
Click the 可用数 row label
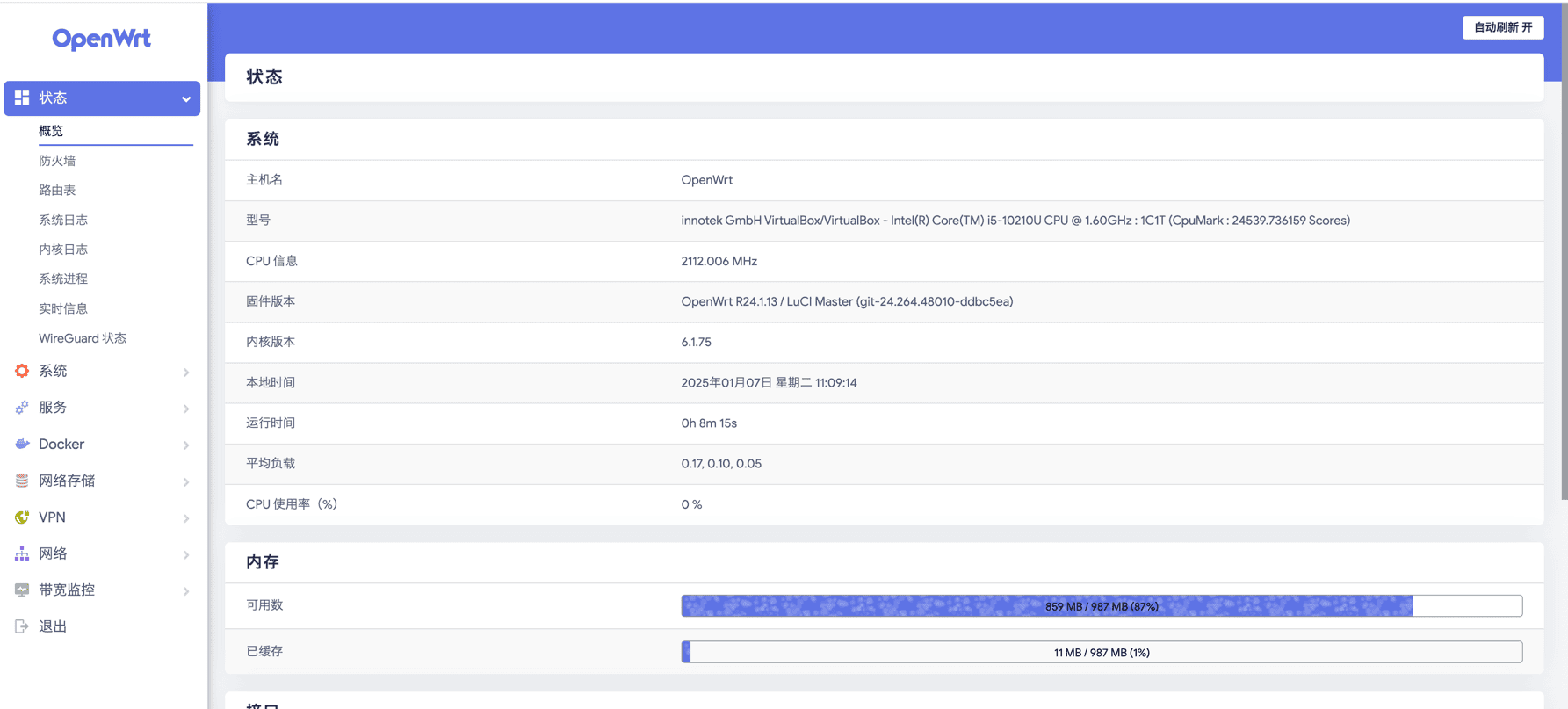264,605
